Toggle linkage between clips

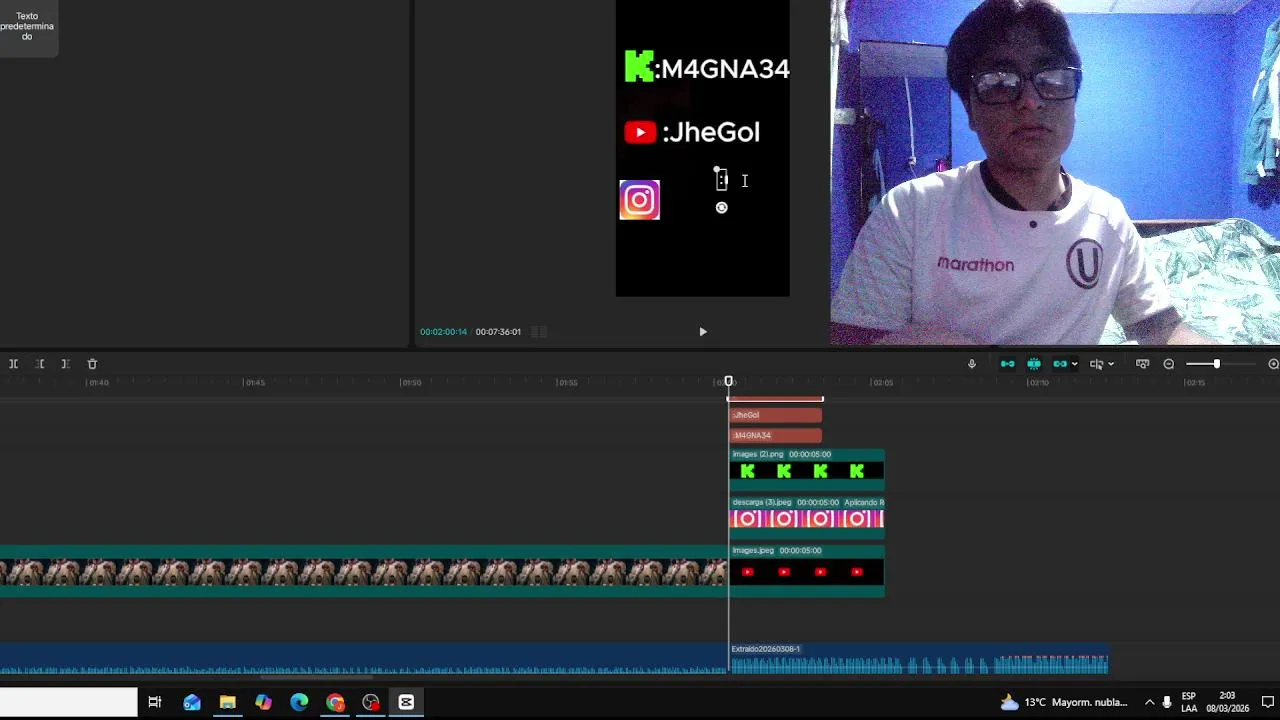(1059, 364)
